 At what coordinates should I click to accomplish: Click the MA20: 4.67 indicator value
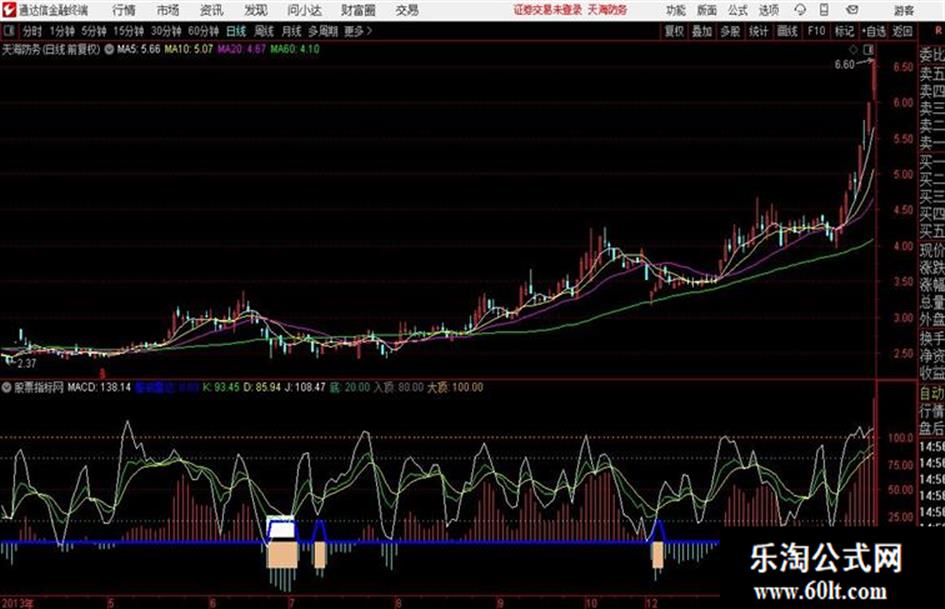click(242, 49)
